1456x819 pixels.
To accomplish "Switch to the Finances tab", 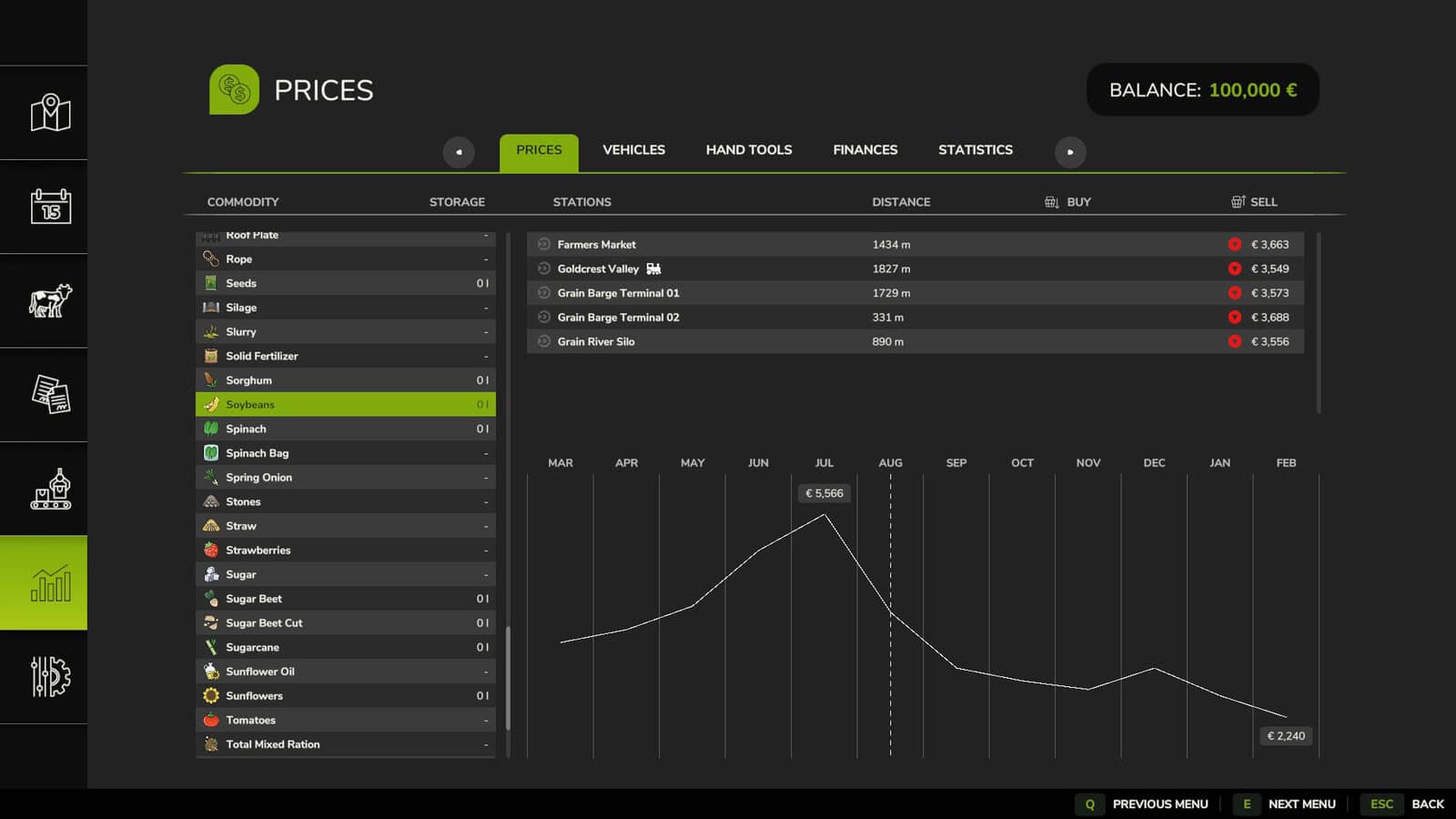I will (x=864, y=150).
